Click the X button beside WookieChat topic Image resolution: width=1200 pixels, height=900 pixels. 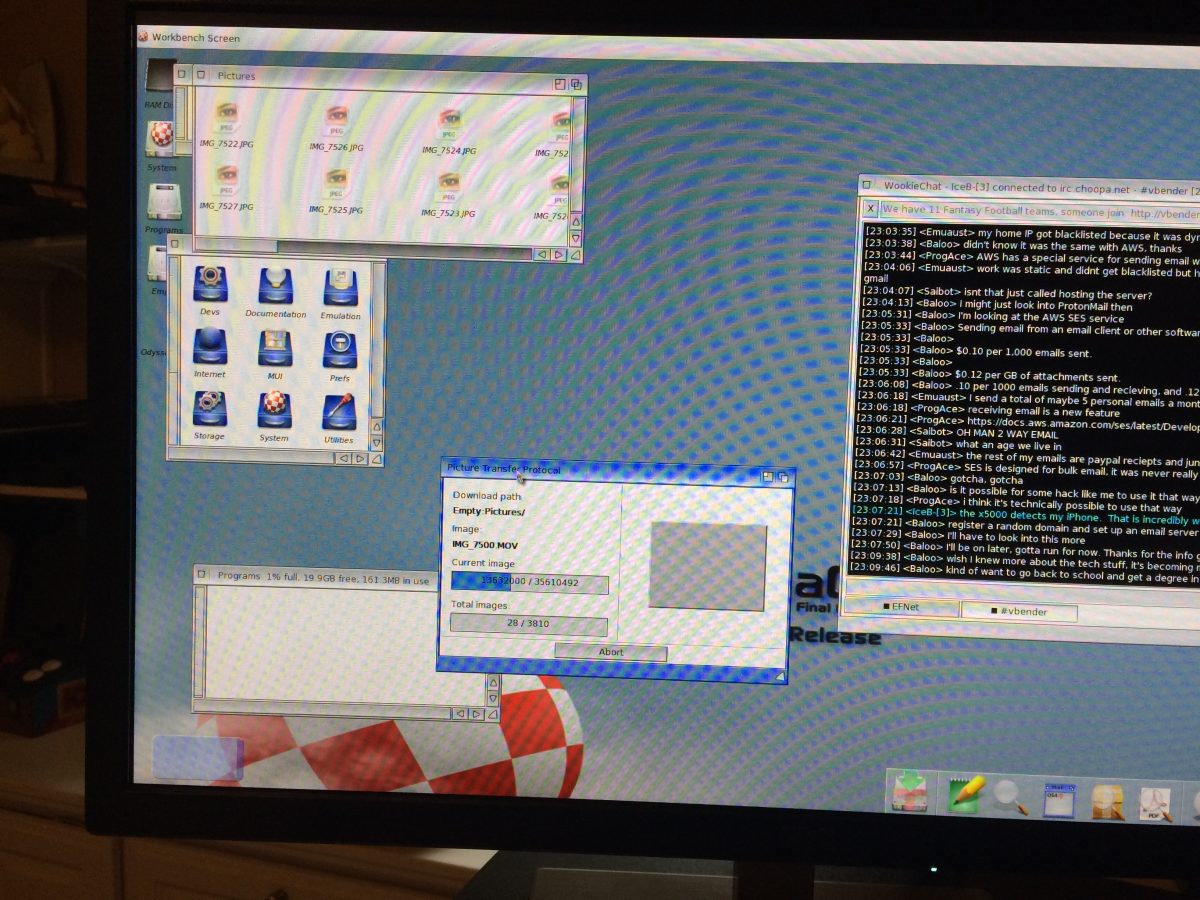[x=870, y=209]
